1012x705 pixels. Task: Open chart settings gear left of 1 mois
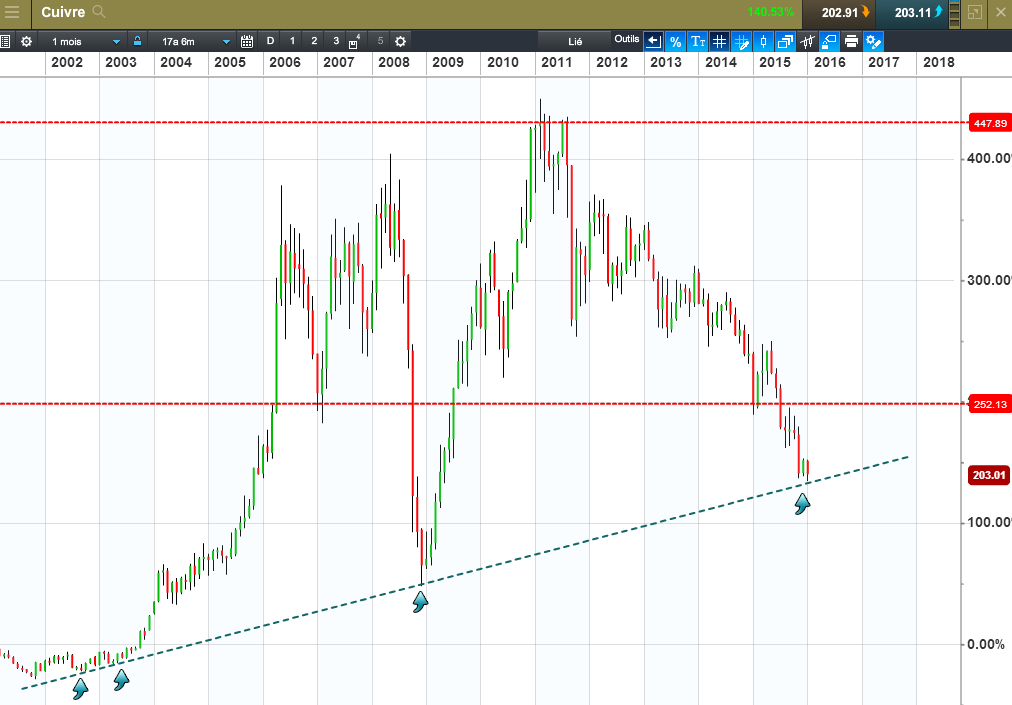click(x=26, y=41)
